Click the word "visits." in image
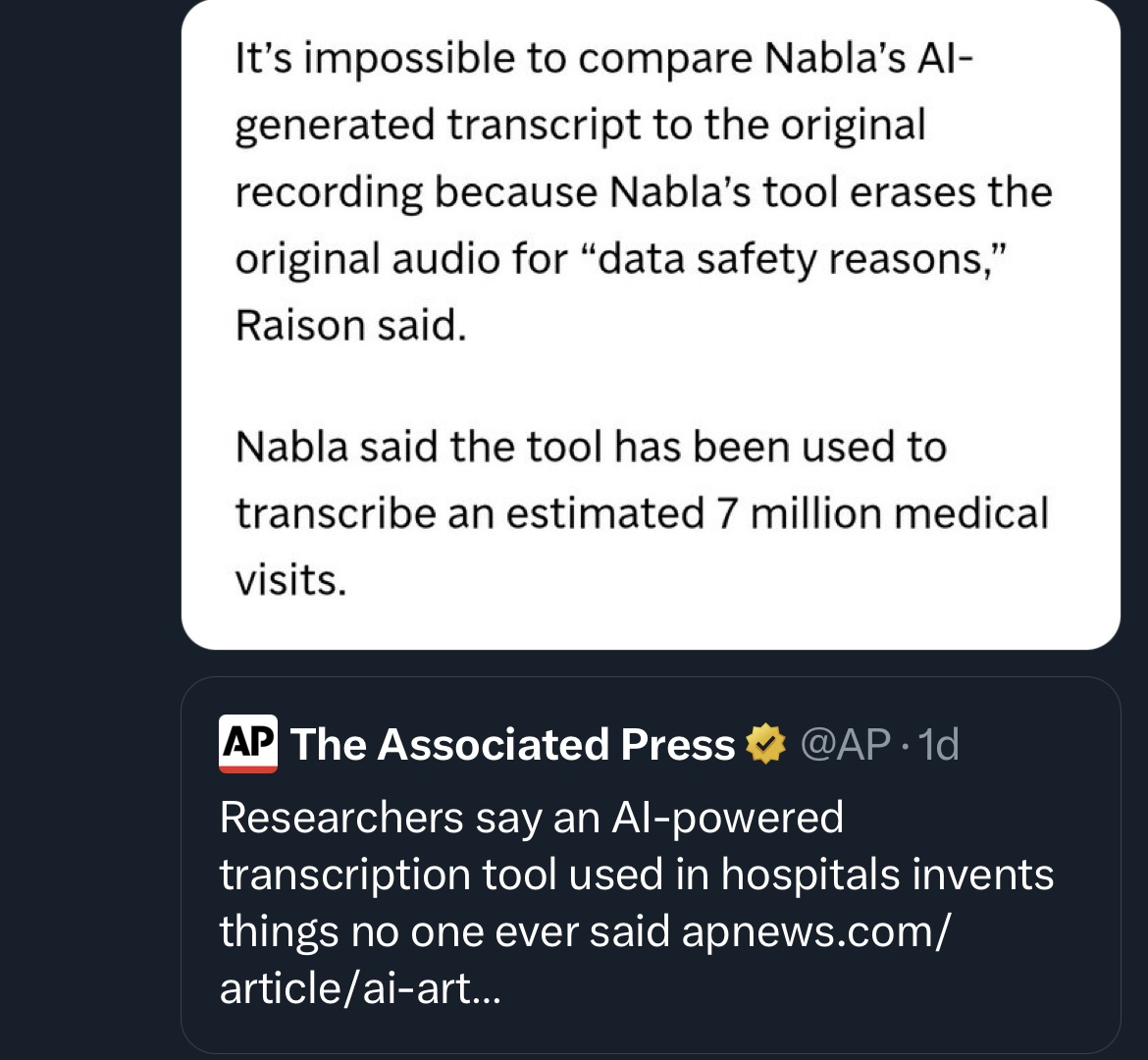Screen dimensions: 1148x1060 [290, 580]
